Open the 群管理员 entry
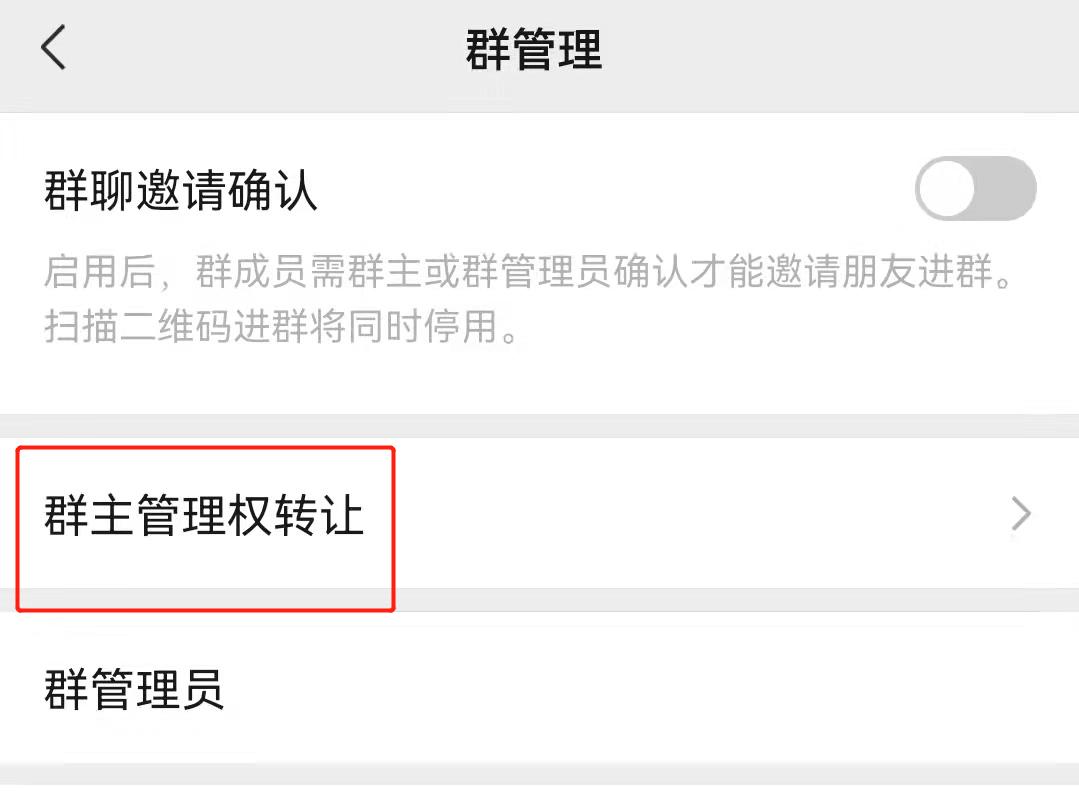This screenshot has width=1079, height=809. coord(540,687)
